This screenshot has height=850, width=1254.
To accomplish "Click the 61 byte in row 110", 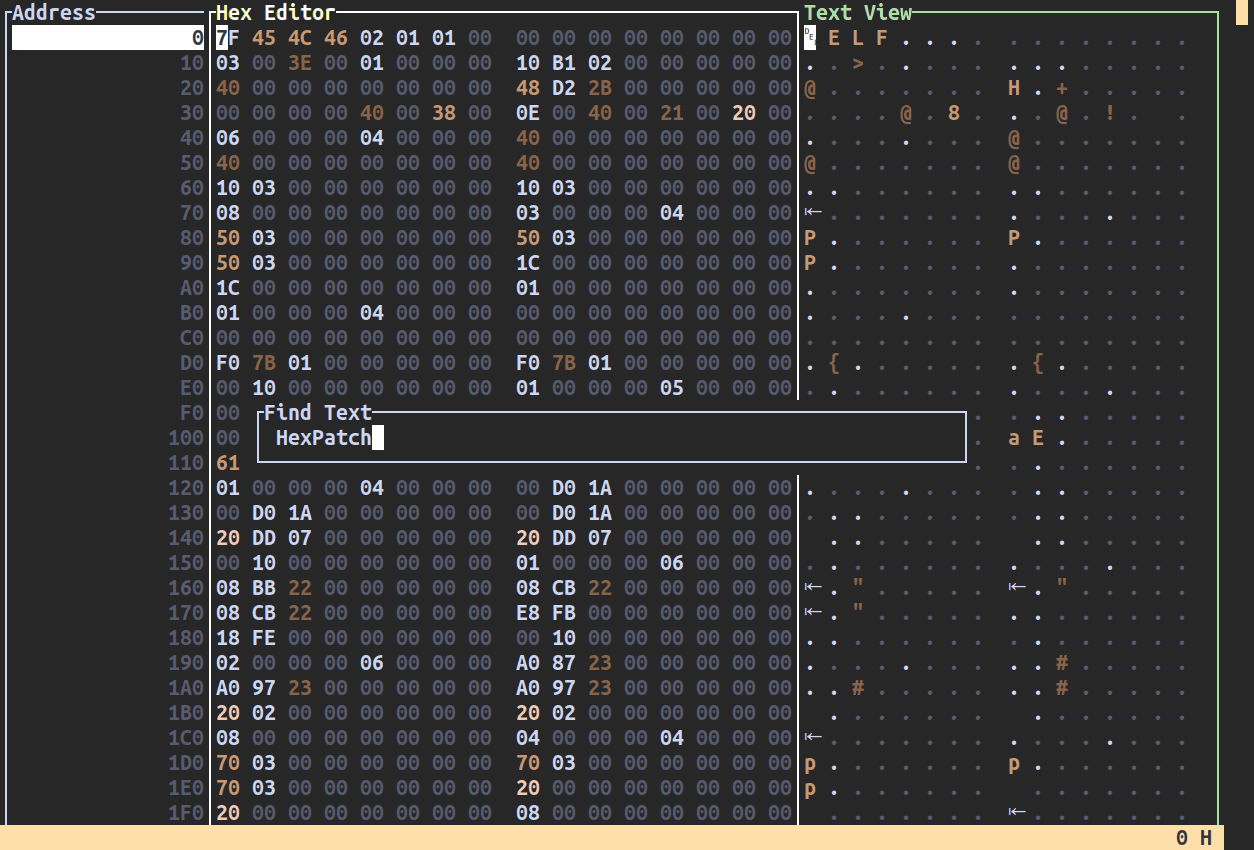I will click(x=228, y=463).
